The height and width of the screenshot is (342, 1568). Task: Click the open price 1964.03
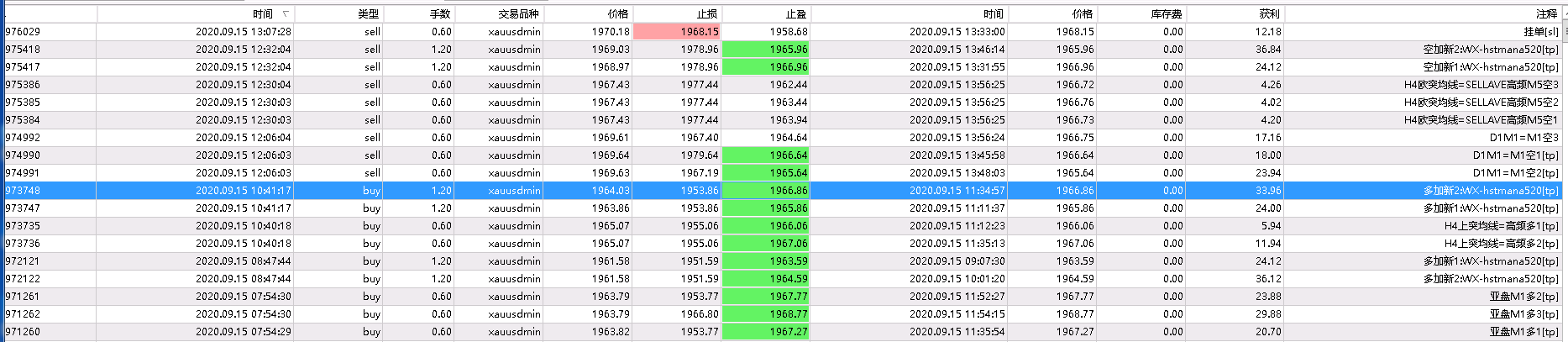[x=611, y=190]
